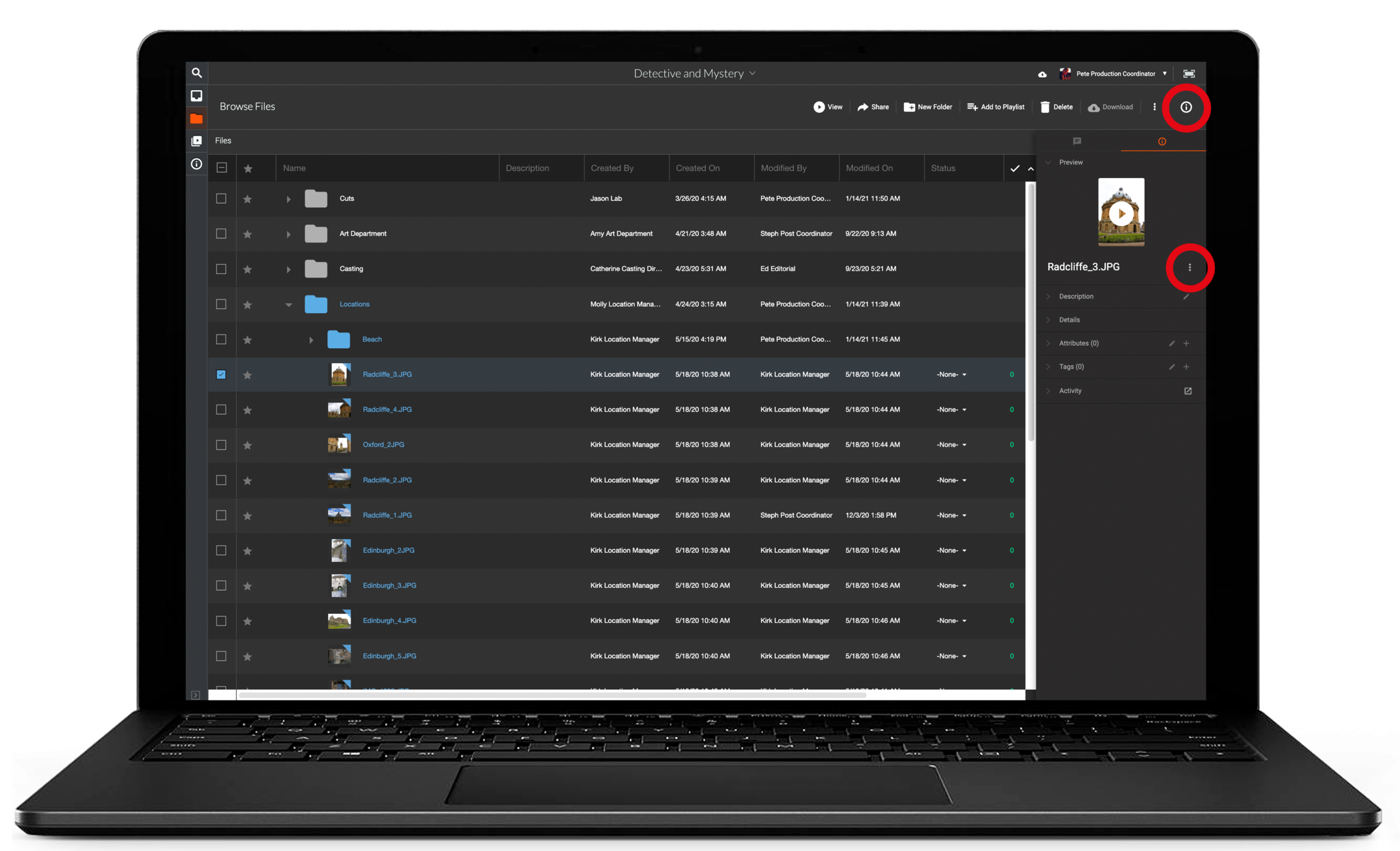Click the Add to Playlist button
The height and width of the screenshot is (851, 1400).
pyautogui.click(x=995, y=107)
